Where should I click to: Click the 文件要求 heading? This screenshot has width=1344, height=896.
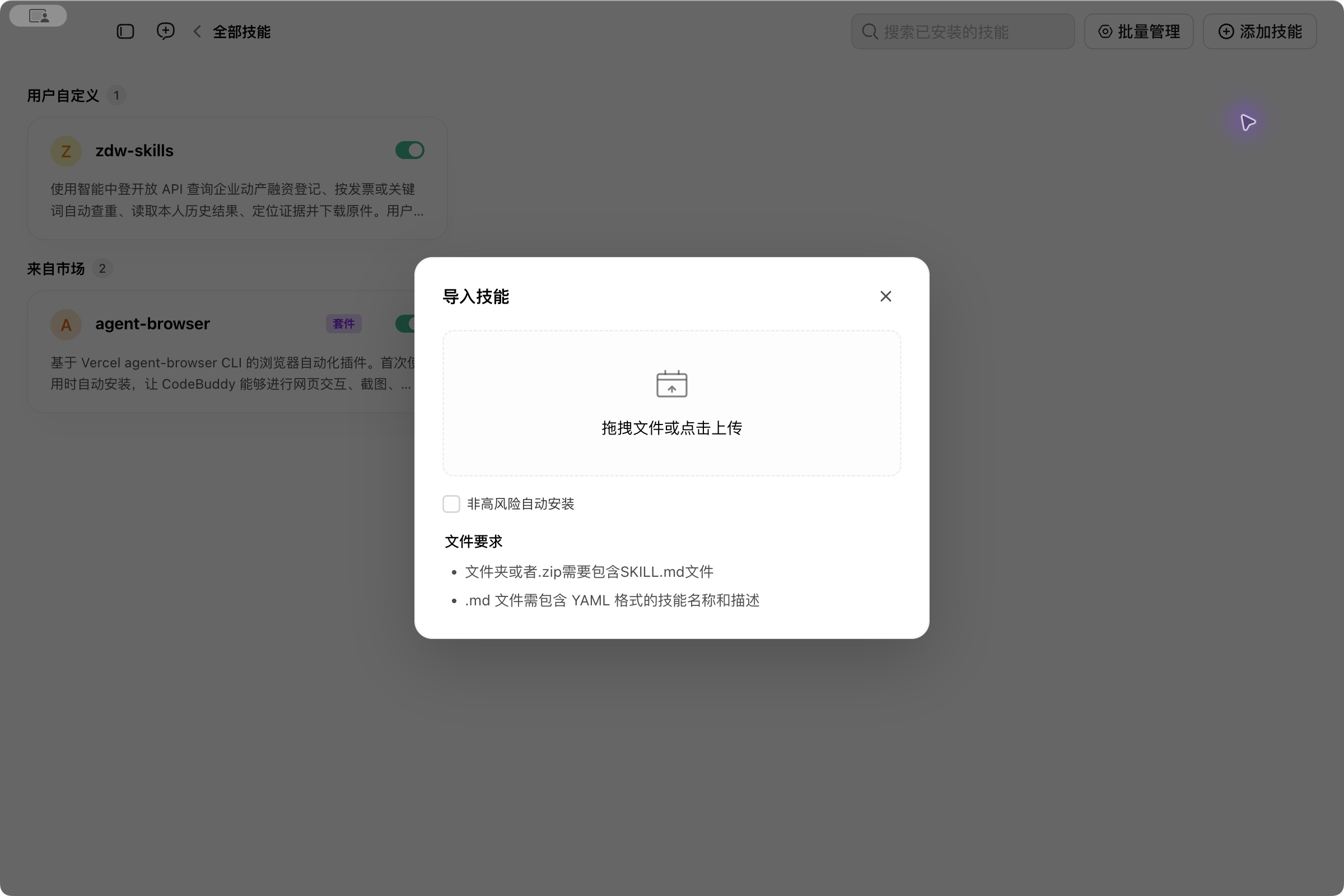click(473, 541)
